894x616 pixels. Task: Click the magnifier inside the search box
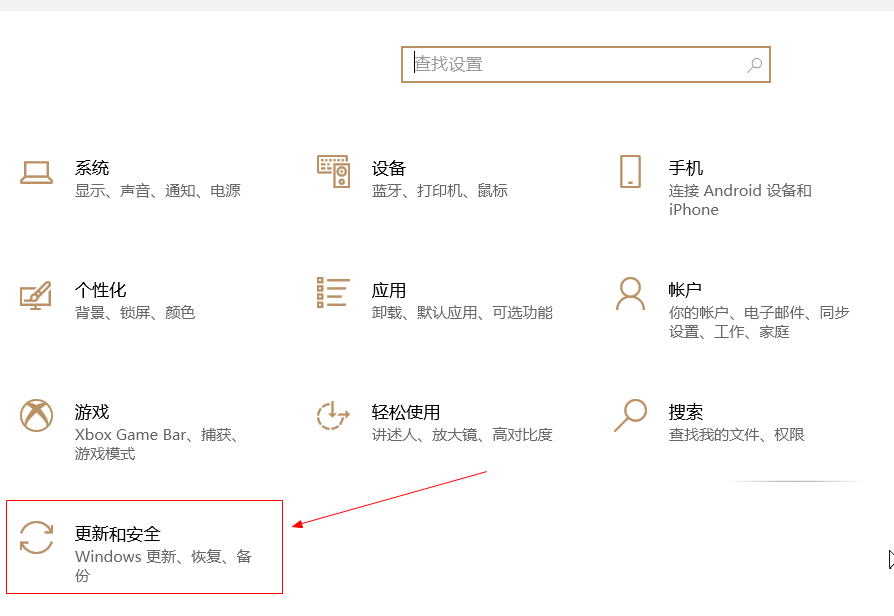[755, 64]
